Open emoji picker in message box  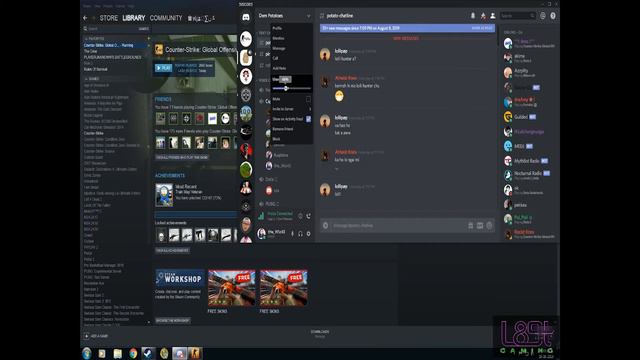(x=489, y=225)
